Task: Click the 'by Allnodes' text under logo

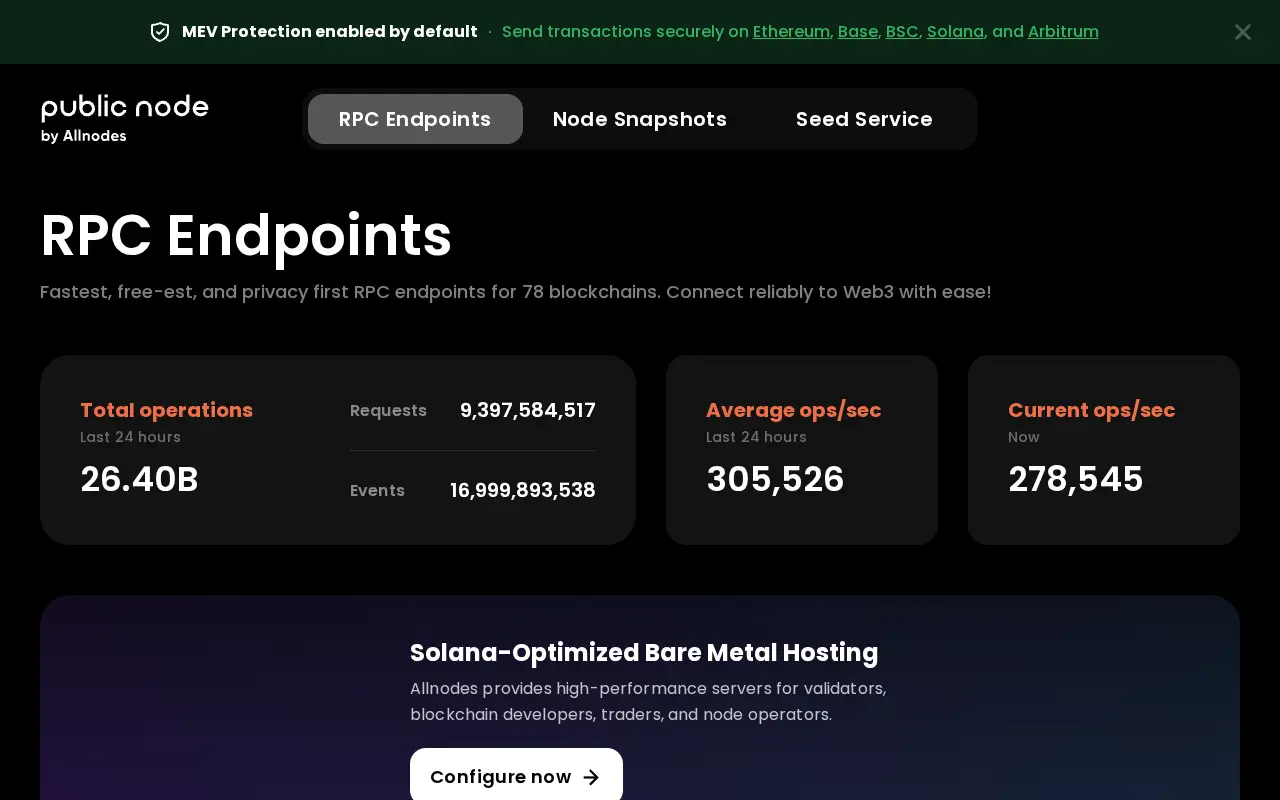Action: coord(84,136)
